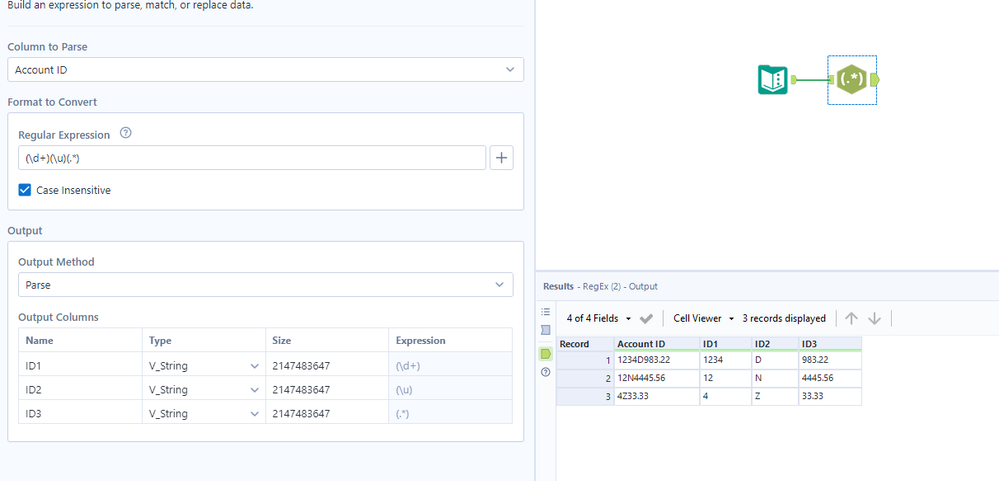Click into the Regular Expression text field
The height and width of the screenshot is (481, 999).
pos(252,158)
